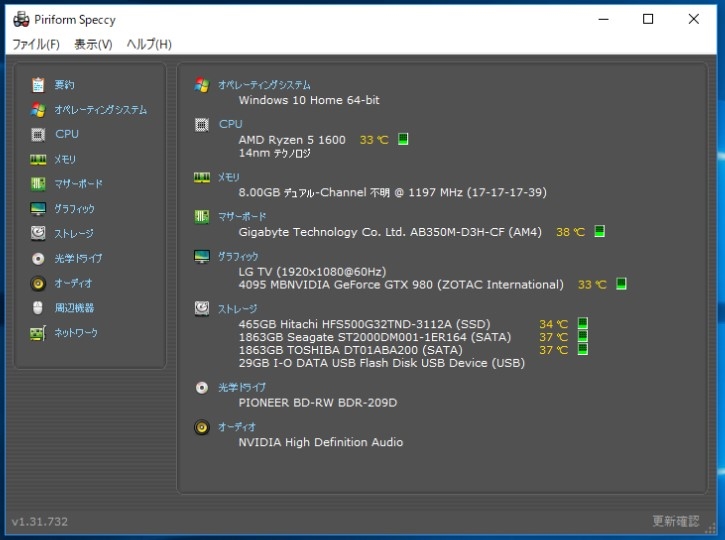The height and width of the screenshot is (540, 725).
Task: Click the 更新確認 update check link
Action: [x=676, y=521]
